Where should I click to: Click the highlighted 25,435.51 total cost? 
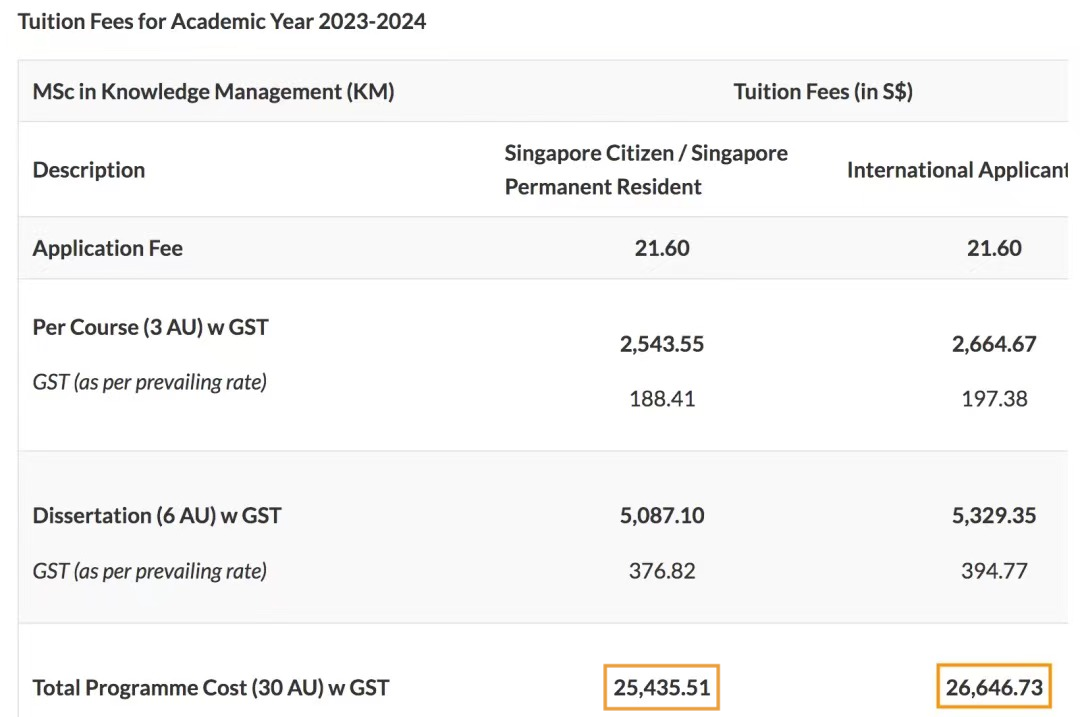pyautogui.click(x=662, y=688)
